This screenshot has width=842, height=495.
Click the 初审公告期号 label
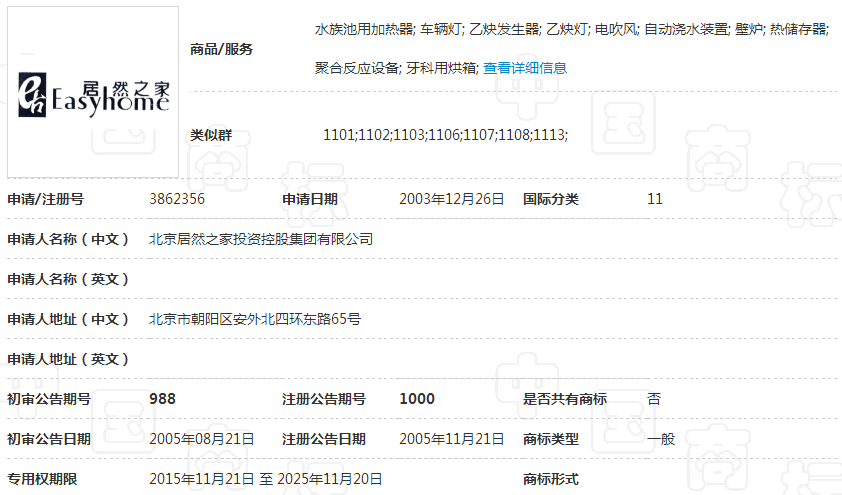click(49, 399)
